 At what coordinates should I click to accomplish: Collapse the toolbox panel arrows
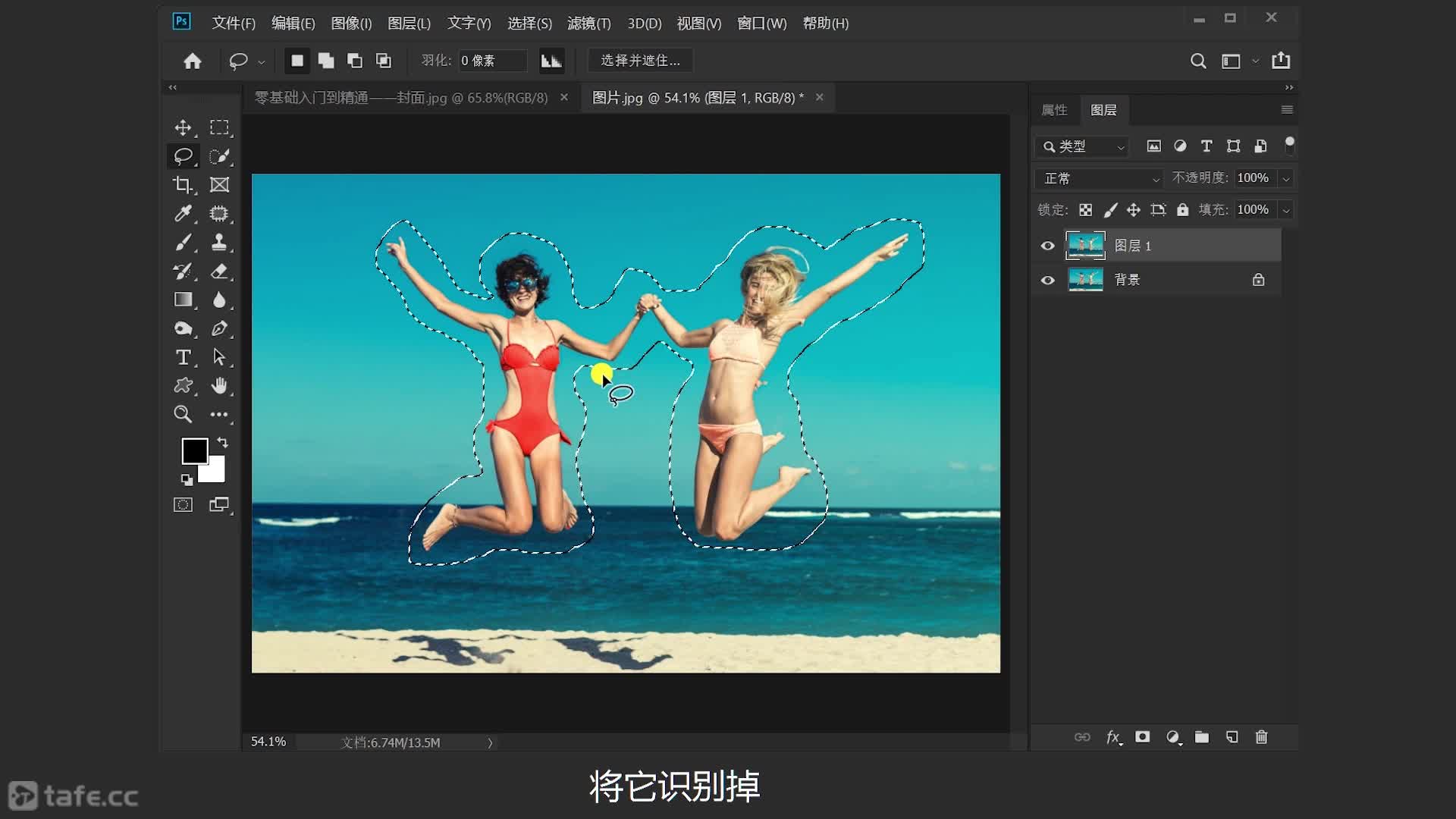pyautogui.click(x=173, y=88)
